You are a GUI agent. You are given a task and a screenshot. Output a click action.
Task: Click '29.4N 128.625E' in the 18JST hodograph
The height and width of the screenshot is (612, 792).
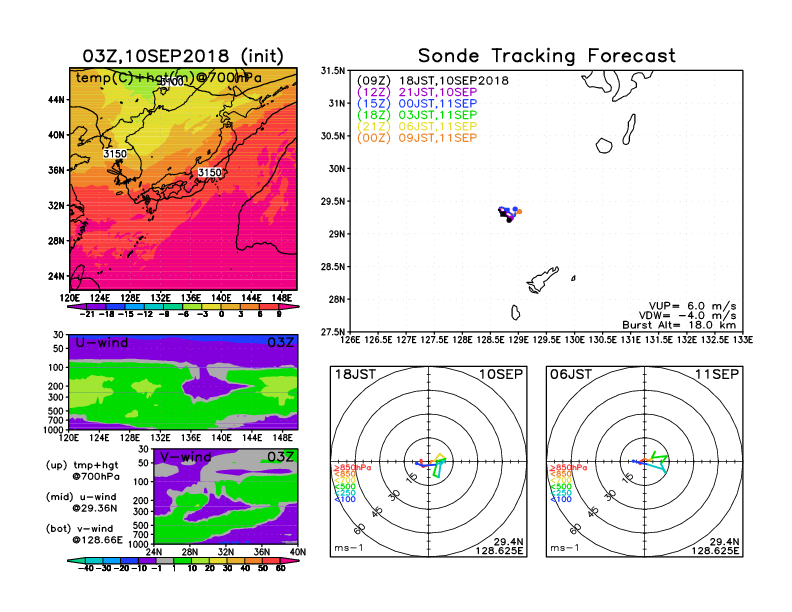(499, 546)
